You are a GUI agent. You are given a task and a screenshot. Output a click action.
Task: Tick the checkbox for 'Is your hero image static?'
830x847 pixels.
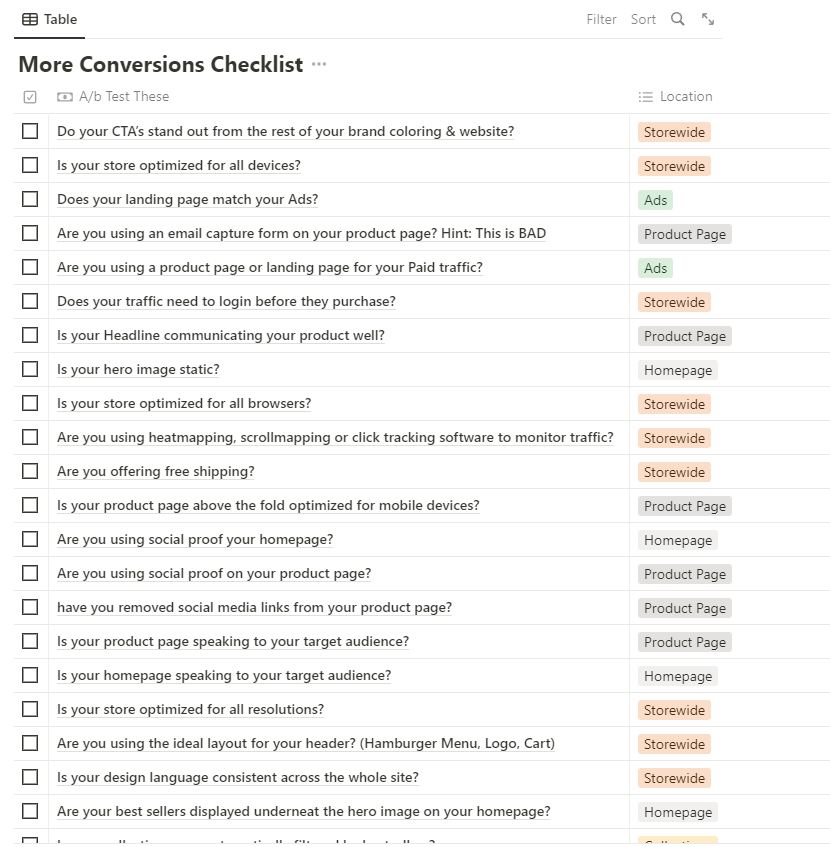pyautogui.click(x=29, y=368)
